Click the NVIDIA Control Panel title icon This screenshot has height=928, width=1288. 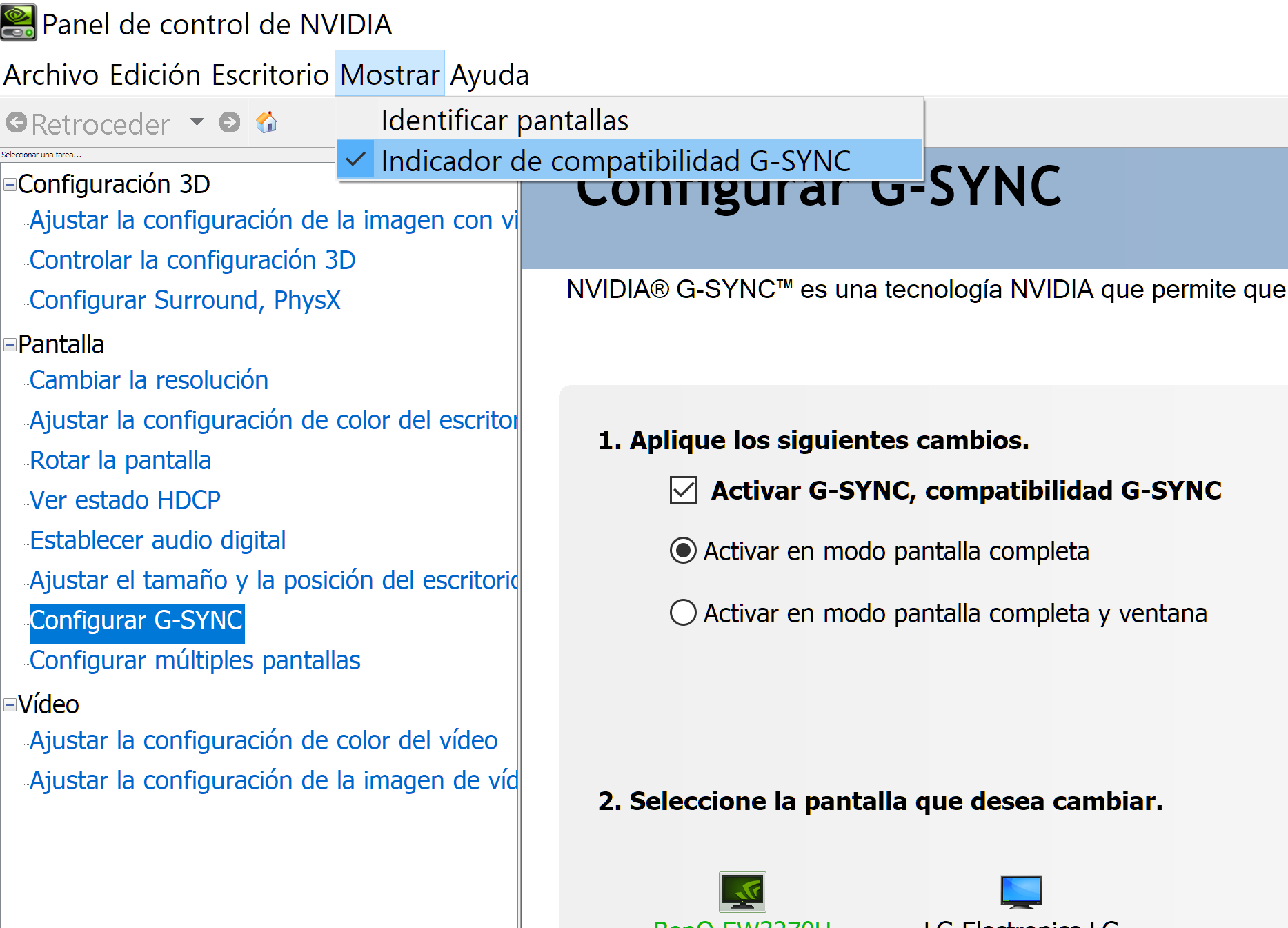tap(19, 23)
